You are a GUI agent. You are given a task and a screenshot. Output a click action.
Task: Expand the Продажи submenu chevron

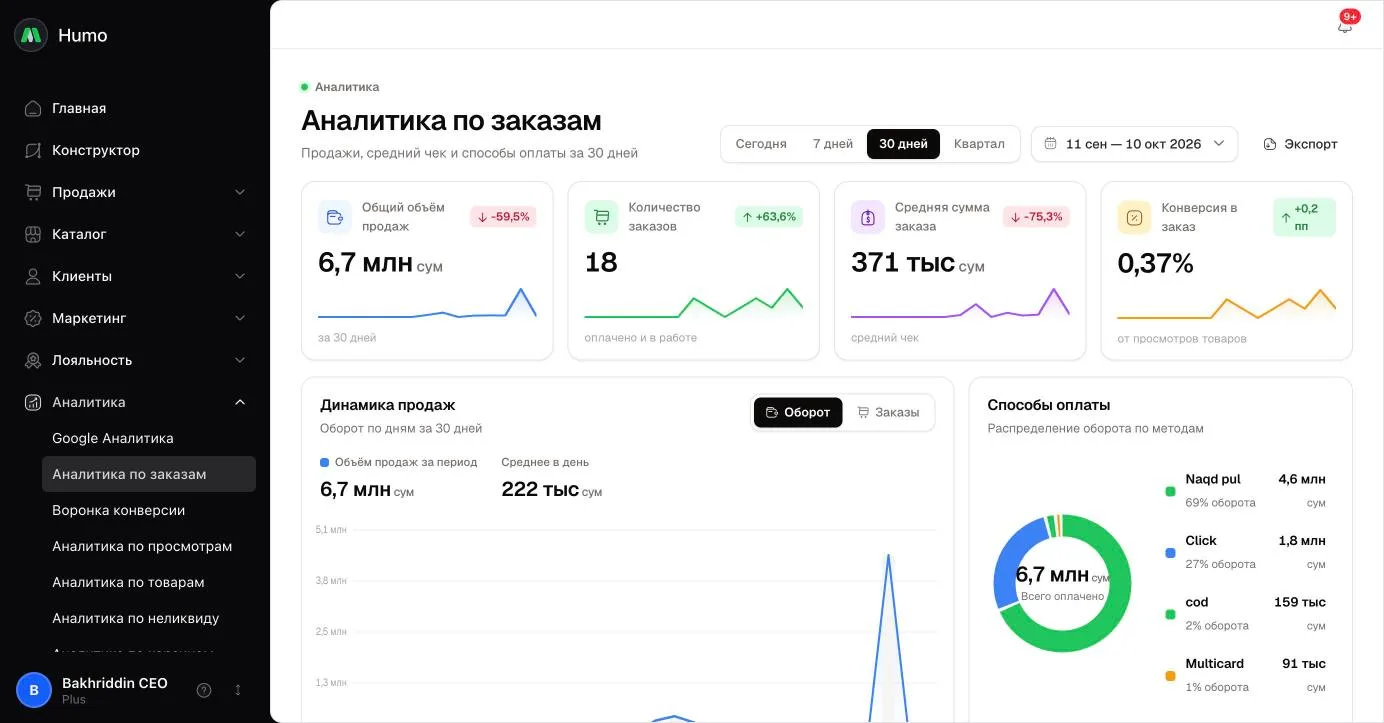[240, 192]
